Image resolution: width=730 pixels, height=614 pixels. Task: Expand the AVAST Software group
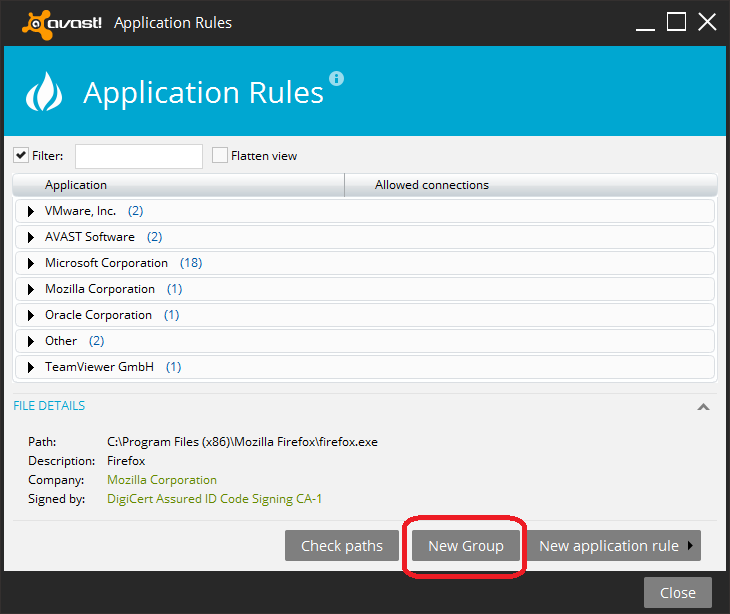(x=31, y=237)
